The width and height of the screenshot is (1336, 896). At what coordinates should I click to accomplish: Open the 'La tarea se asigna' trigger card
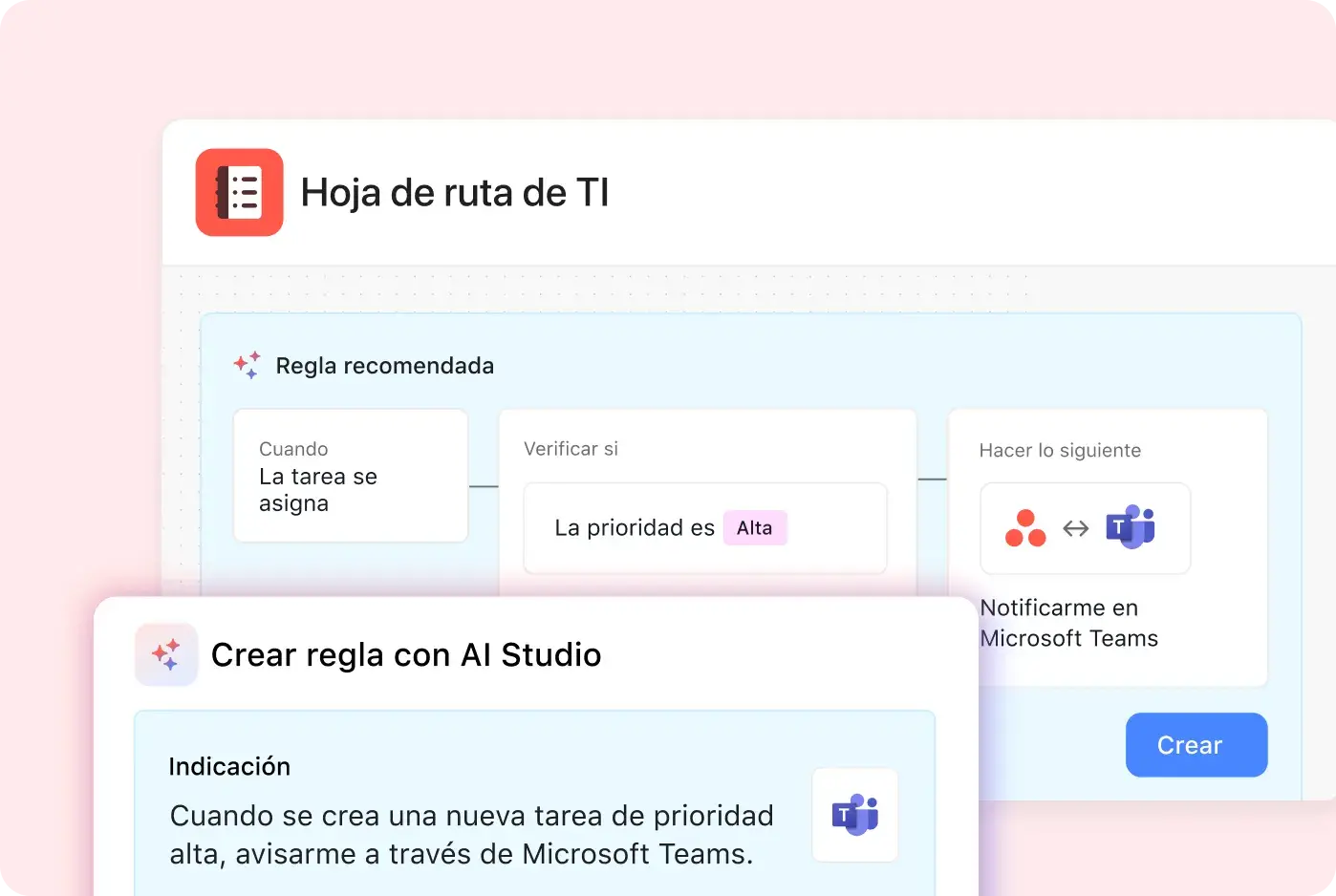click(351, 476)
